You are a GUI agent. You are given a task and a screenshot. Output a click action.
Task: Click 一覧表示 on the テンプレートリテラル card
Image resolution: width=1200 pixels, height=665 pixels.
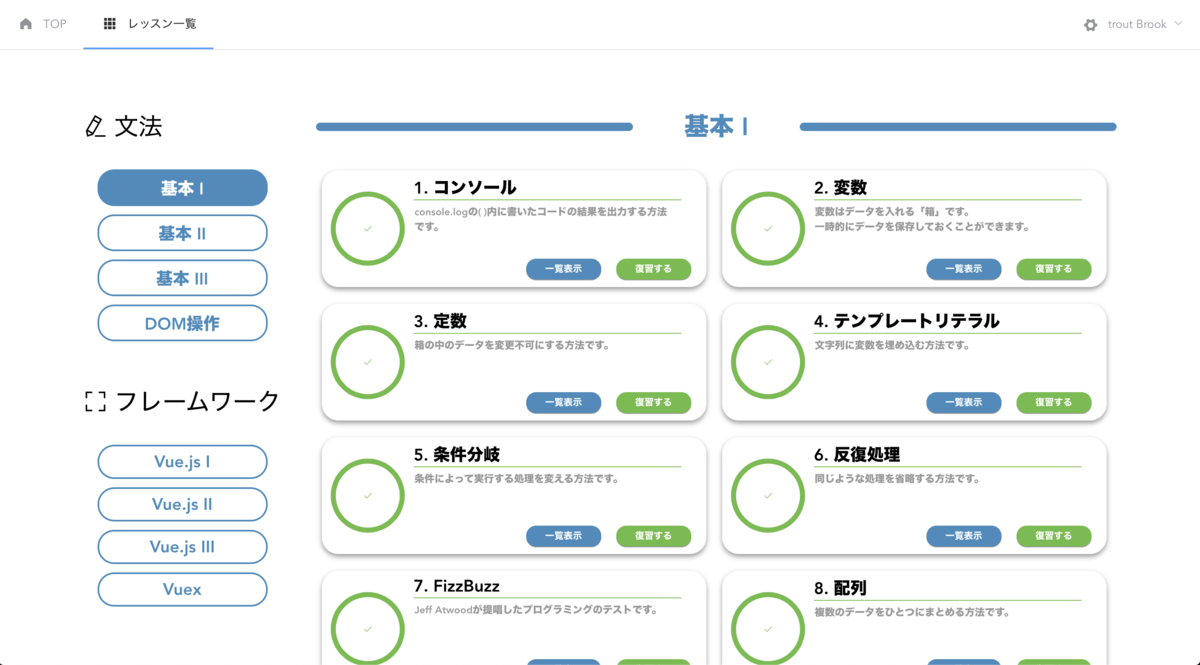click(x=964, y=403)
